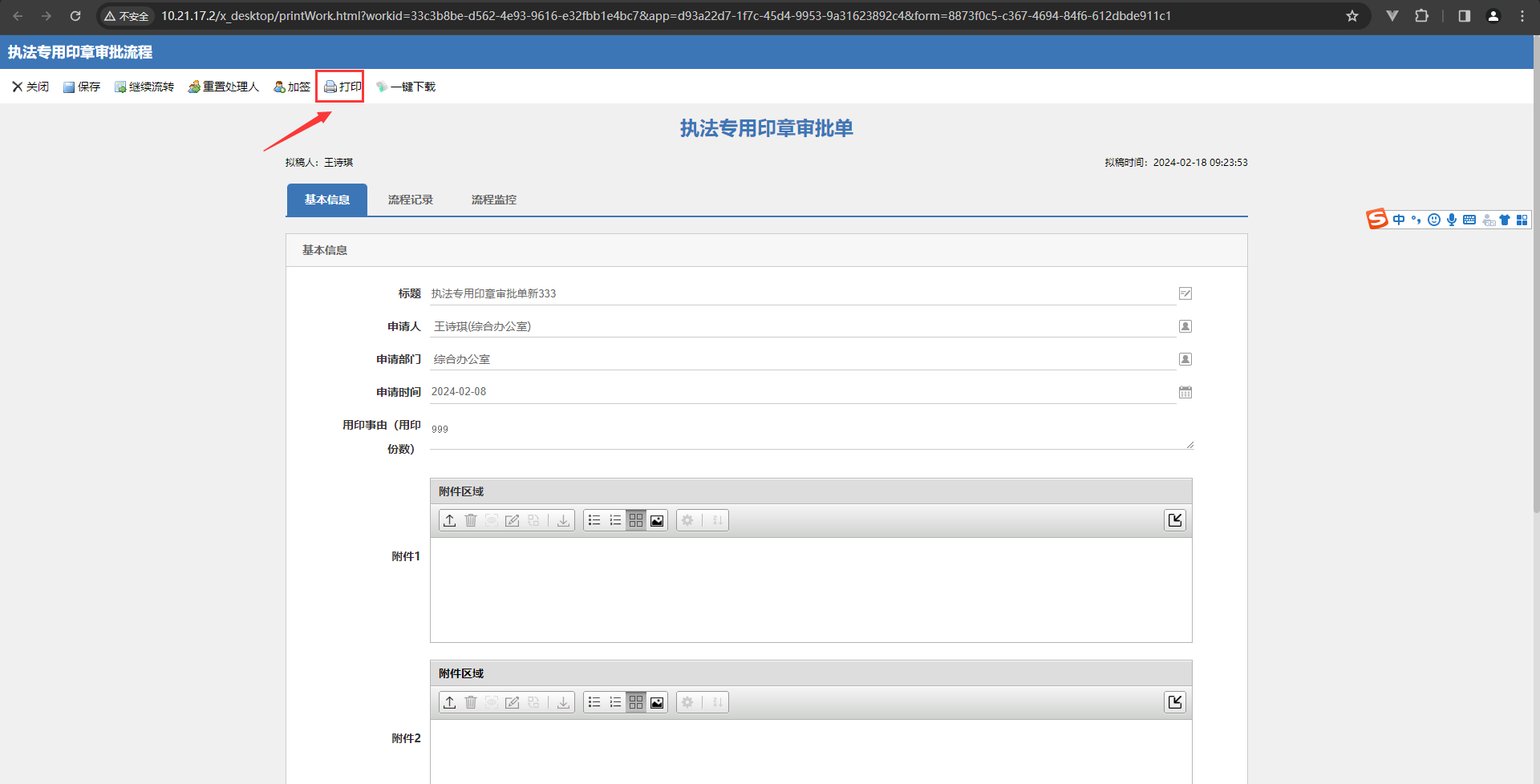Switch to the 流程记录 tab
Screen dimensions: 1540x784
pos(410,200)
